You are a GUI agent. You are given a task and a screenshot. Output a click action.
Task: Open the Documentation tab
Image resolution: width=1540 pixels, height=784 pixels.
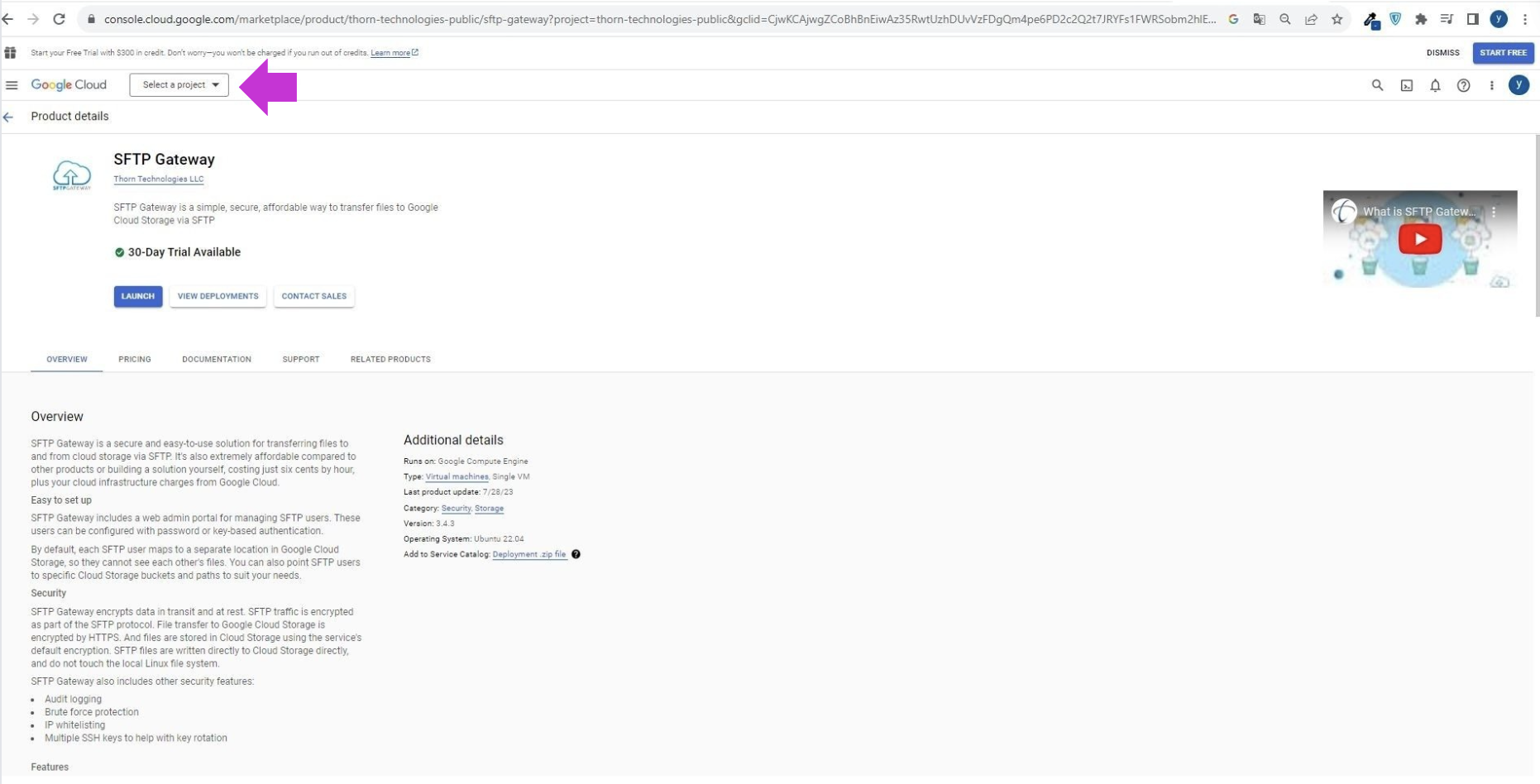(x=217, y=359)
